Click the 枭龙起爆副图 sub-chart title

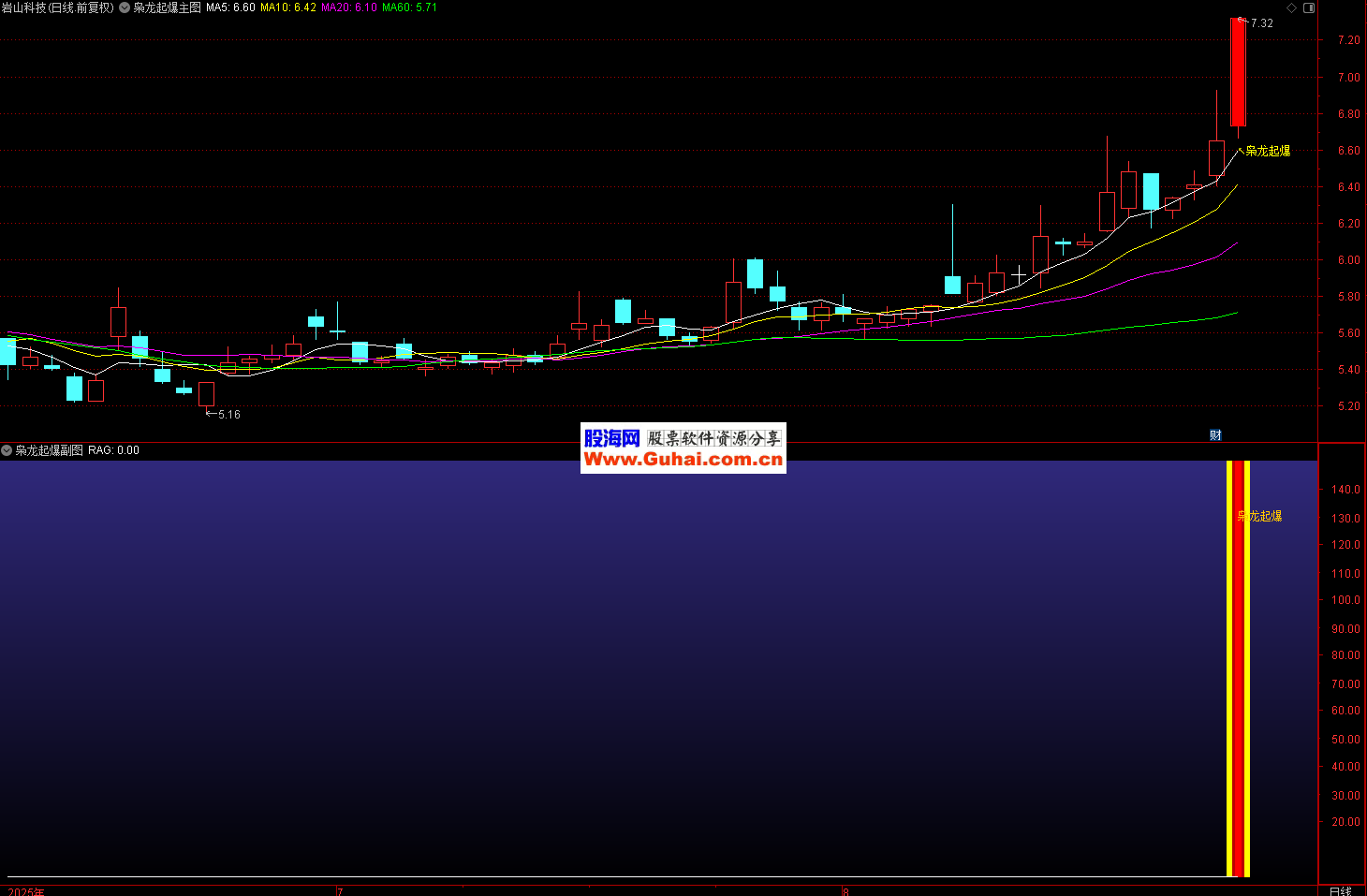[49, 450]
